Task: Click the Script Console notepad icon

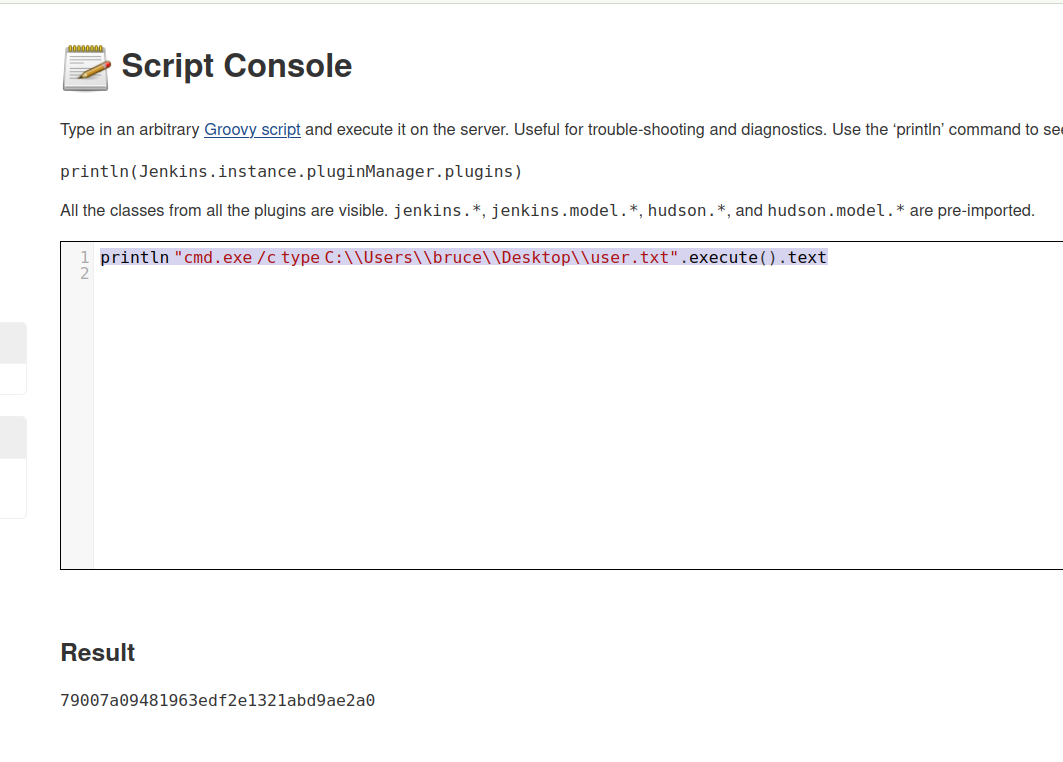Action: point(86,67)
